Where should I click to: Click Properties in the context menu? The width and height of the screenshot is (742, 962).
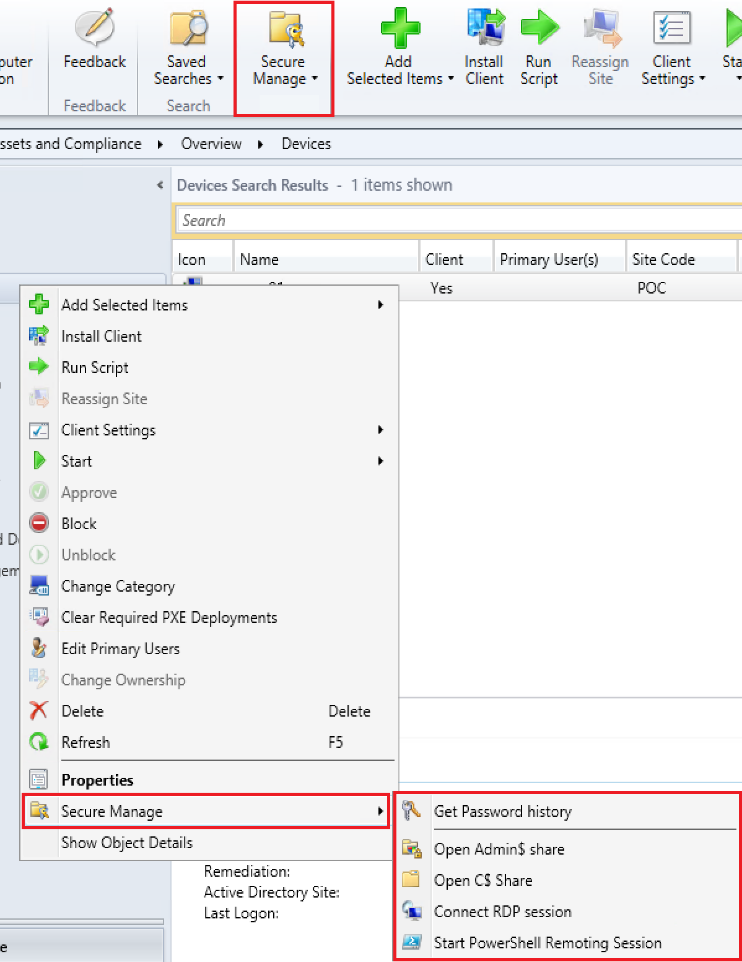click(x=97, y=780)
